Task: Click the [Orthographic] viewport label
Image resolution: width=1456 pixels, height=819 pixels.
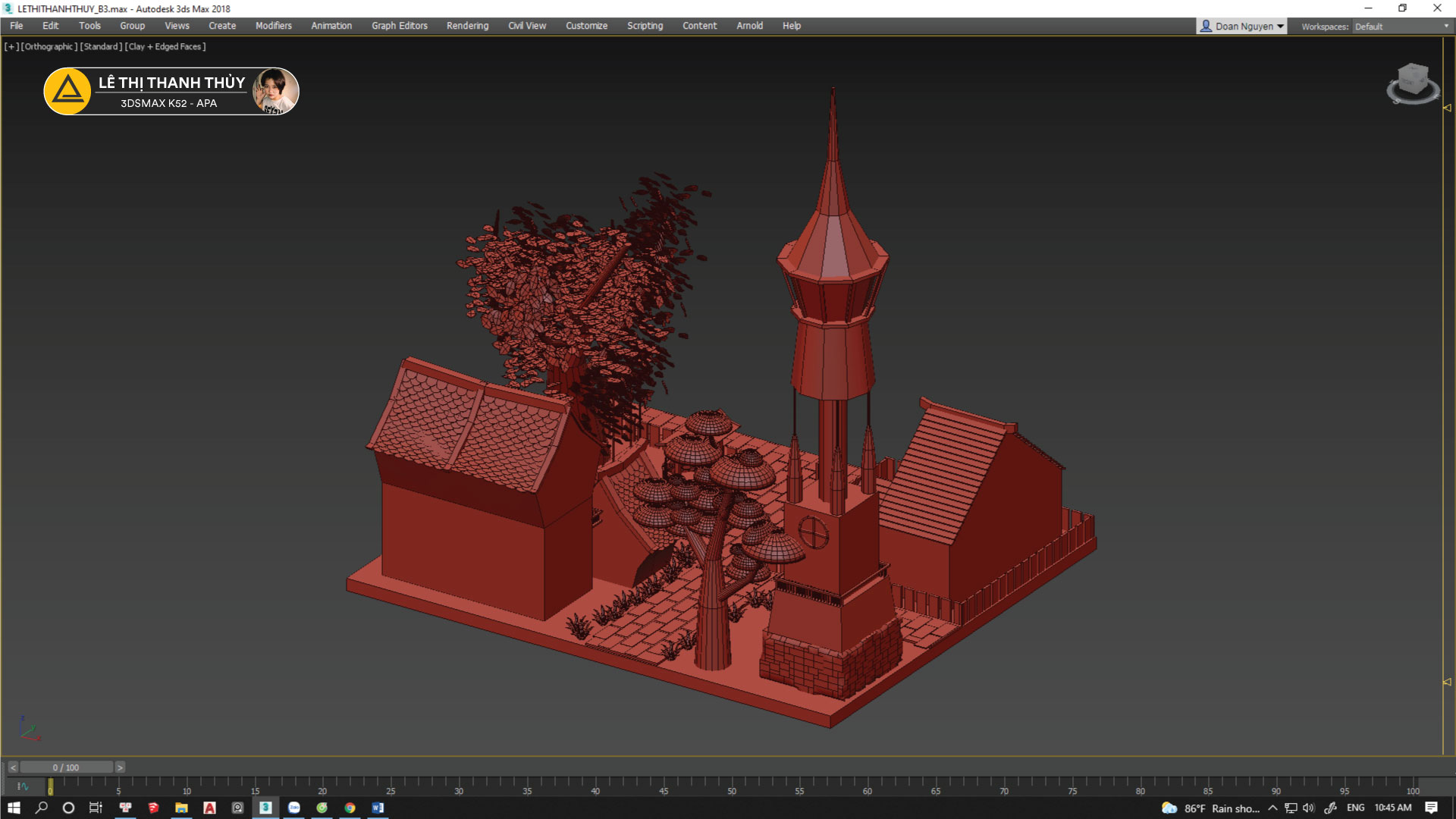Action: 49,47
